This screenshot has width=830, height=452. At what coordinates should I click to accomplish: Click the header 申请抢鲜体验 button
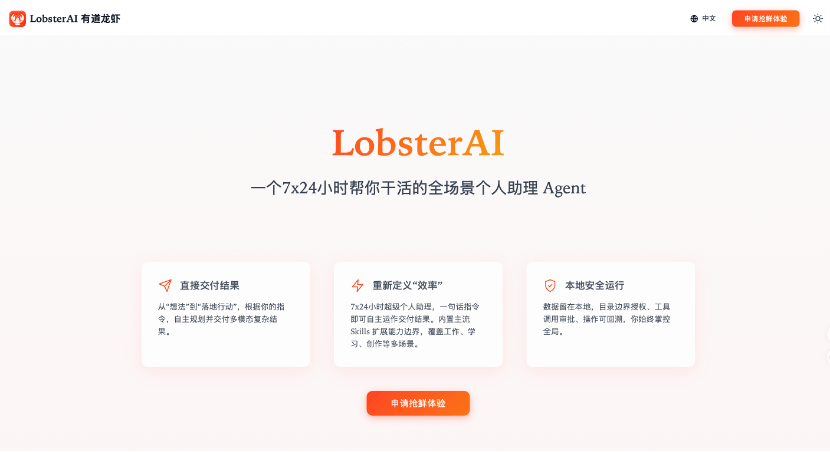click(x=765, y=19)
